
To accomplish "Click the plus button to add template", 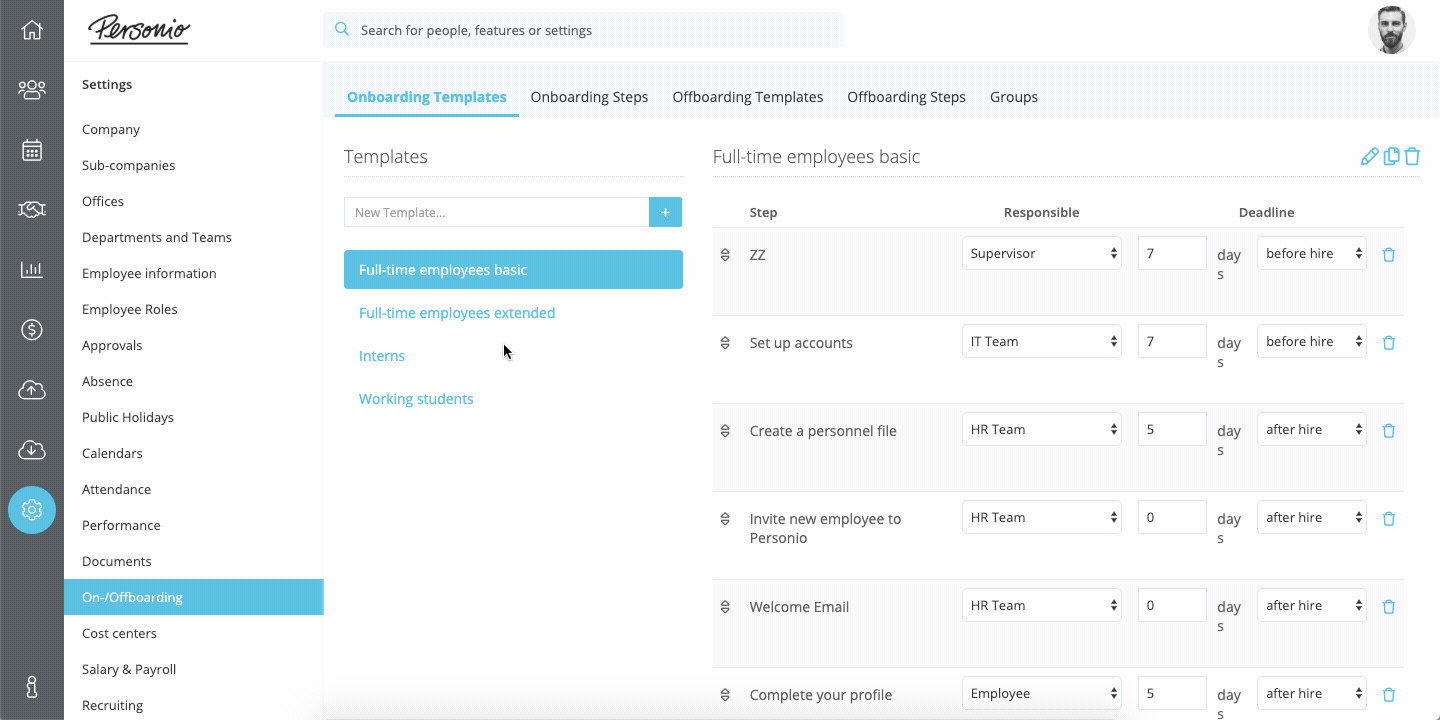I will click(666, 212).
